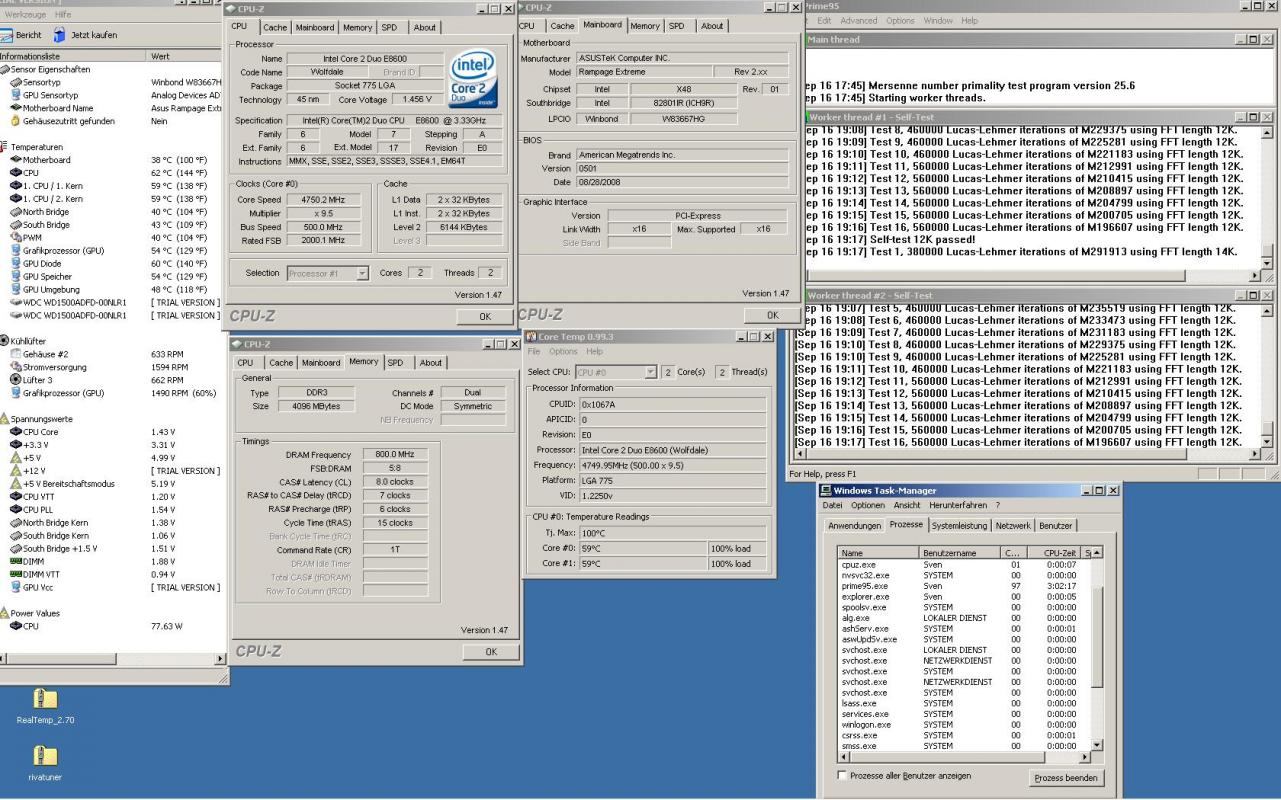Viewport: 1281px width, 800px height.
Task: Open Prime95 Window menu
Action: coord(938,21)
